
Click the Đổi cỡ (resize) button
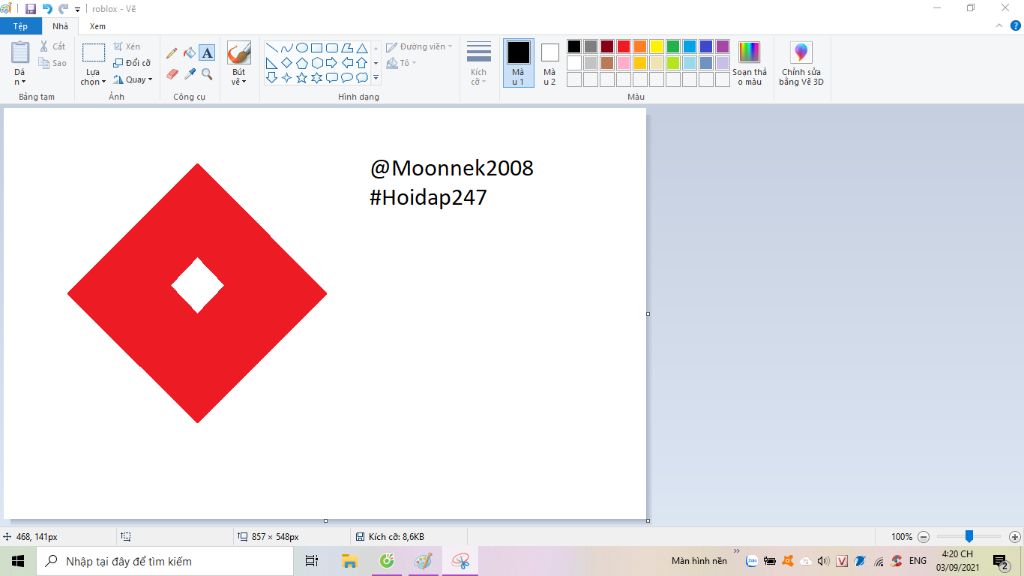132,63
